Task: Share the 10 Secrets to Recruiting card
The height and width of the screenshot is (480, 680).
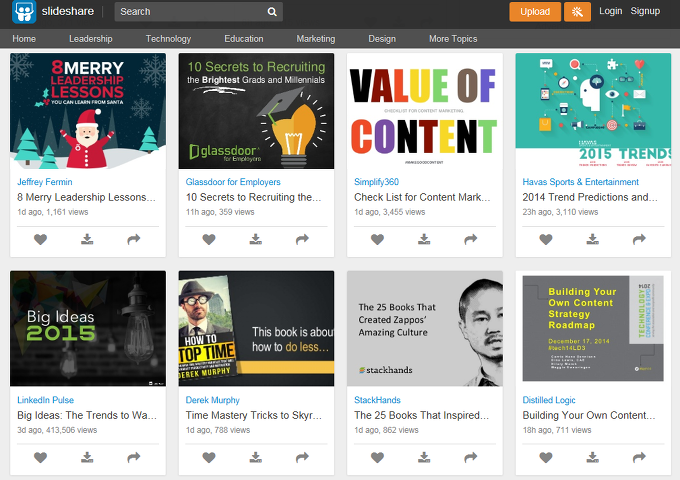Action: tap(302, 239)
